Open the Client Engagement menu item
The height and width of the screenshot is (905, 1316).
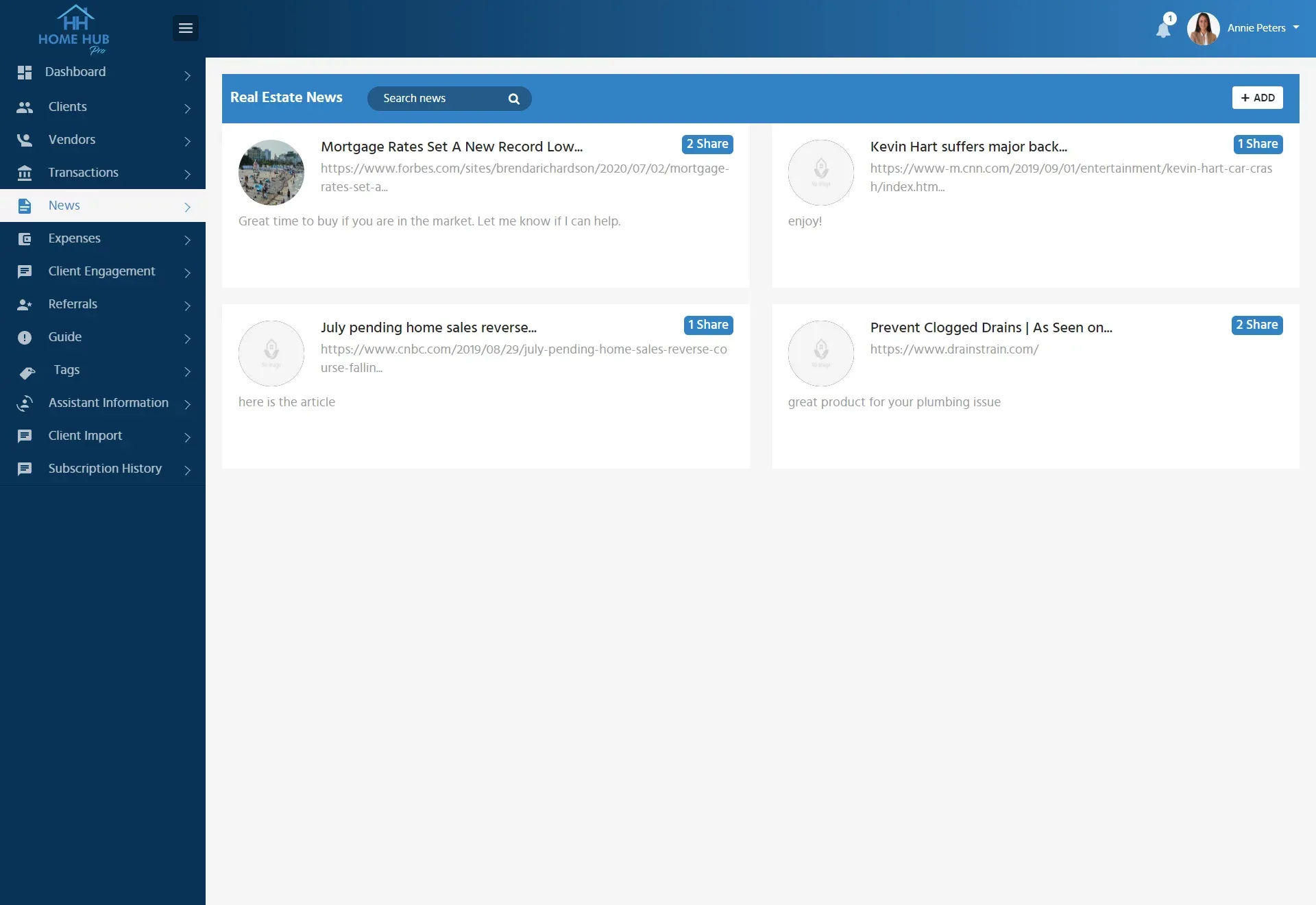[103, 271]
